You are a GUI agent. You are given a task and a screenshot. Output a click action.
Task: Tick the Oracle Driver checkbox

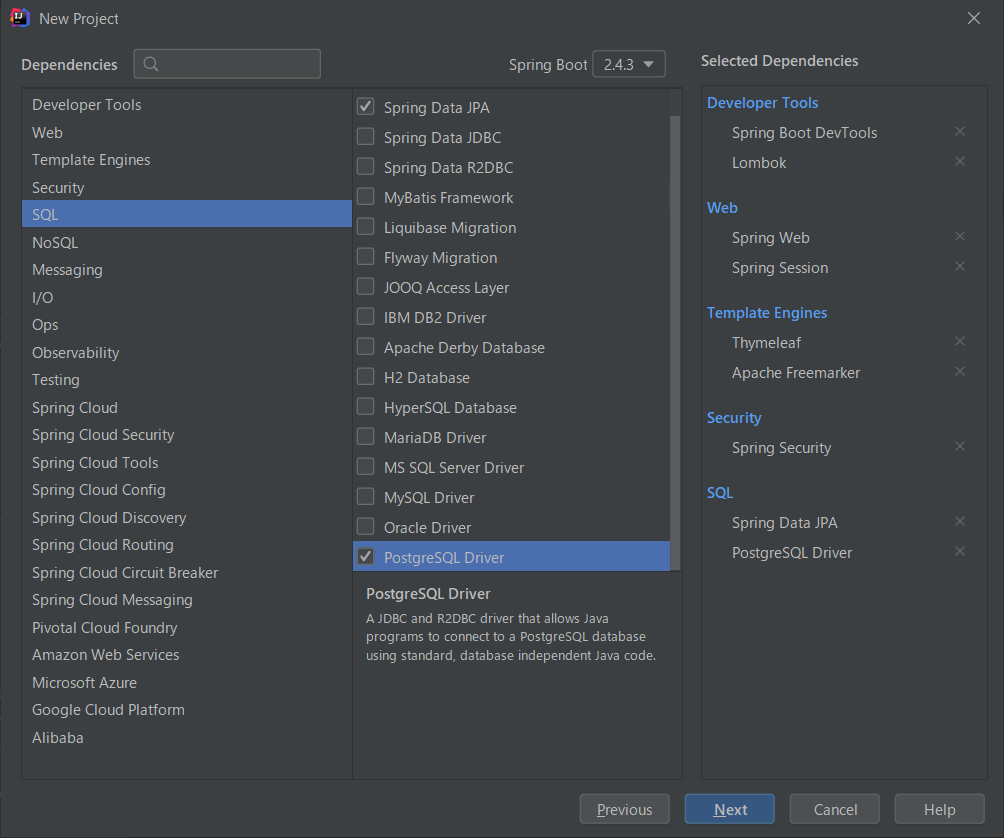tap(366, 527)
